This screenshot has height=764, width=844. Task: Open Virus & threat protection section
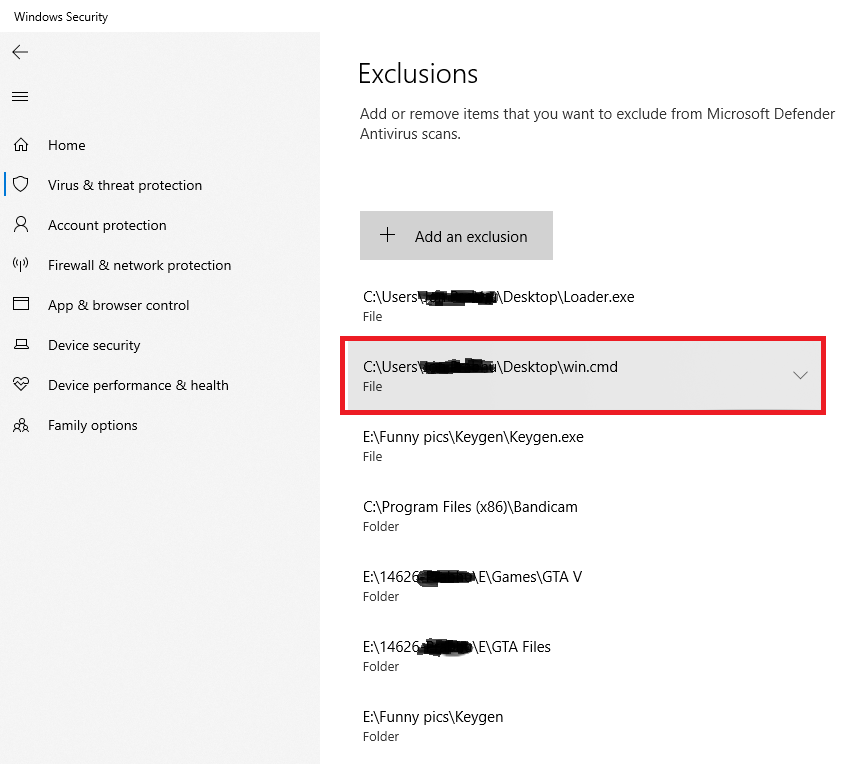(x=125, y=185)
